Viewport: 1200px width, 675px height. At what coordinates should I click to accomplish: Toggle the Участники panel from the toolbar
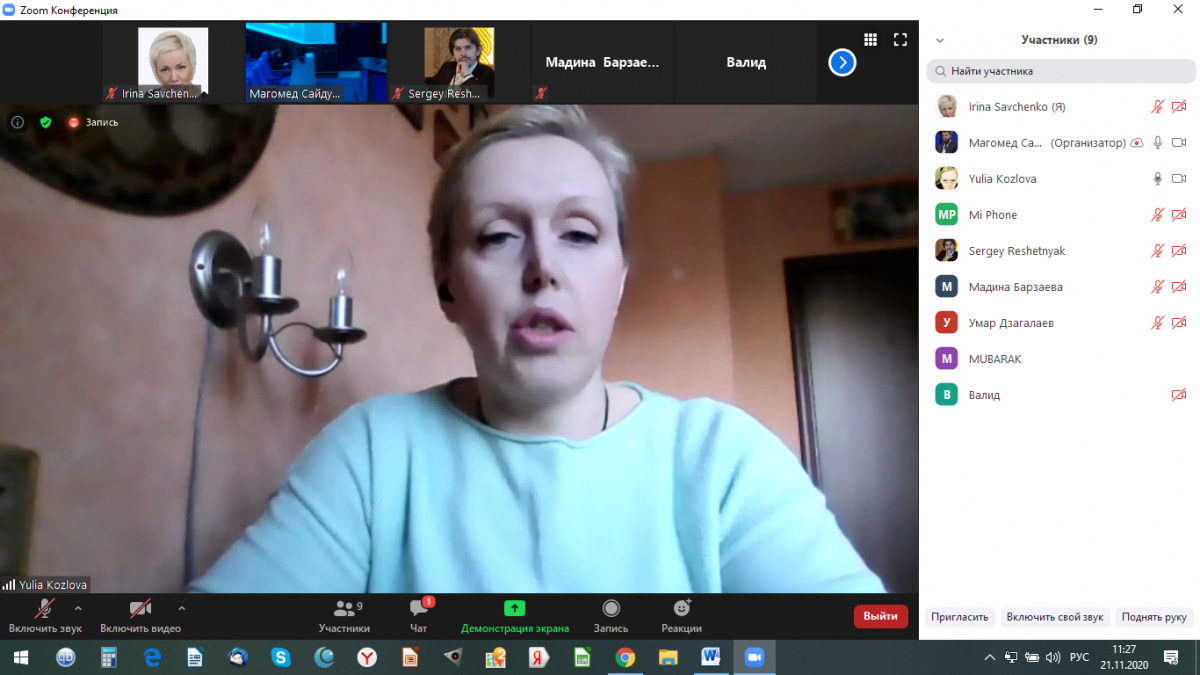pos(345,616)
